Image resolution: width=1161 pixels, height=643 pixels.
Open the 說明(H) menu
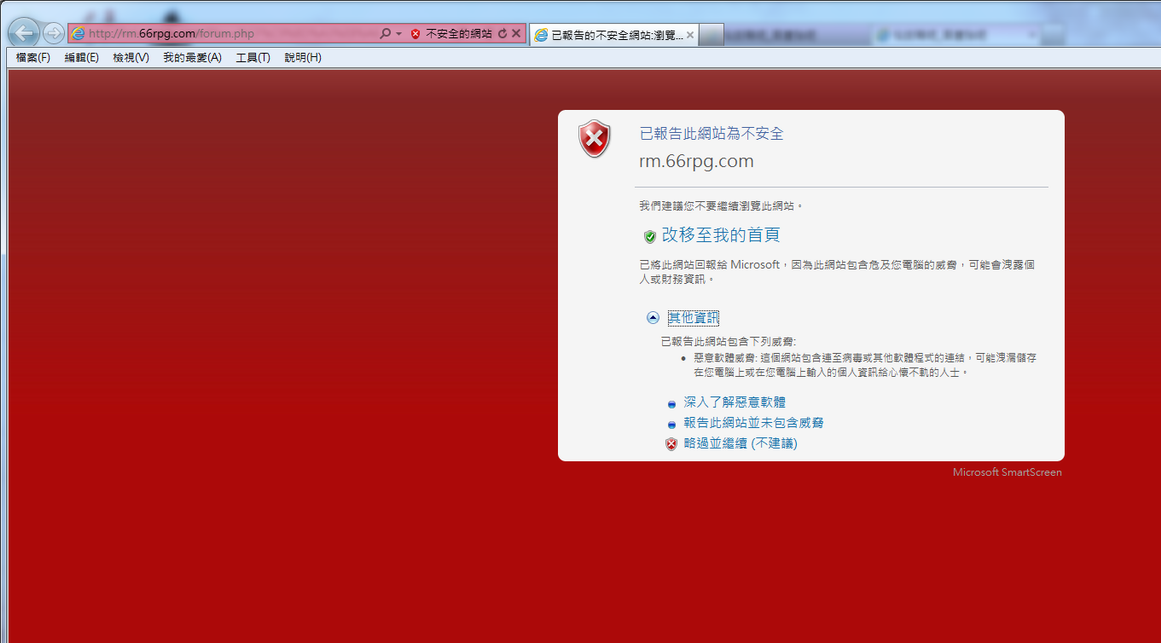tap(303, 58)
